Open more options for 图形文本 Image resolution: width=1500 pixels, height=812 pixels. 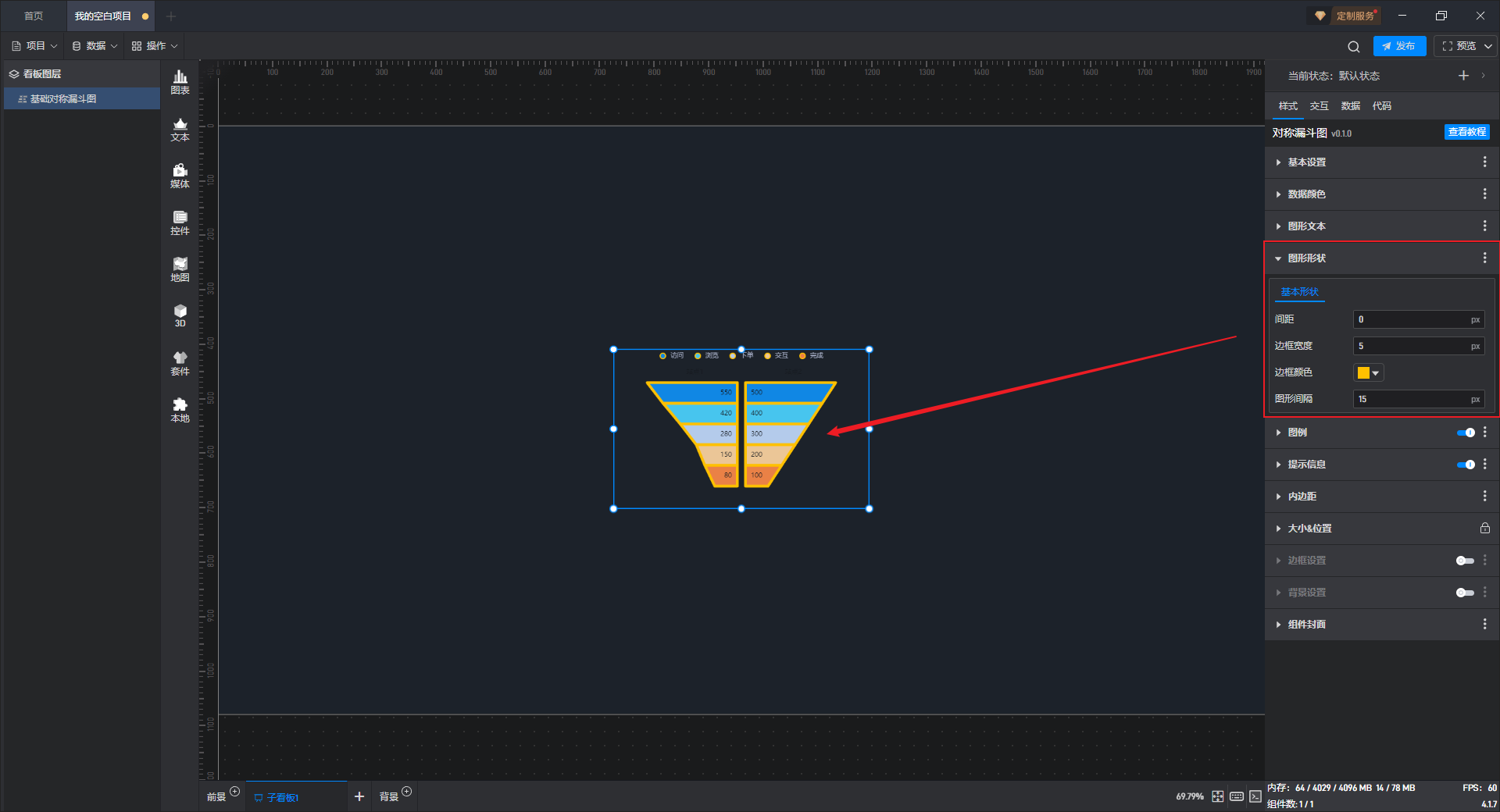click(1484, 226)
